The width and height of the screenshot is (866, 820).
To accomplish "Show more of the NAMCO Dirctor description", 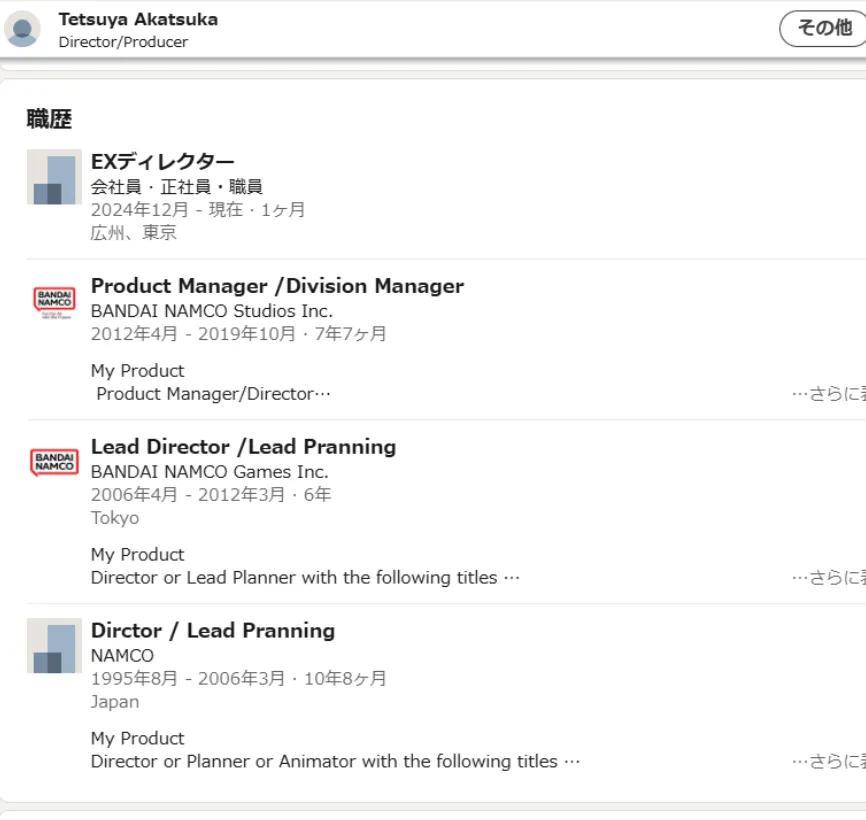I will click(829, 761).
